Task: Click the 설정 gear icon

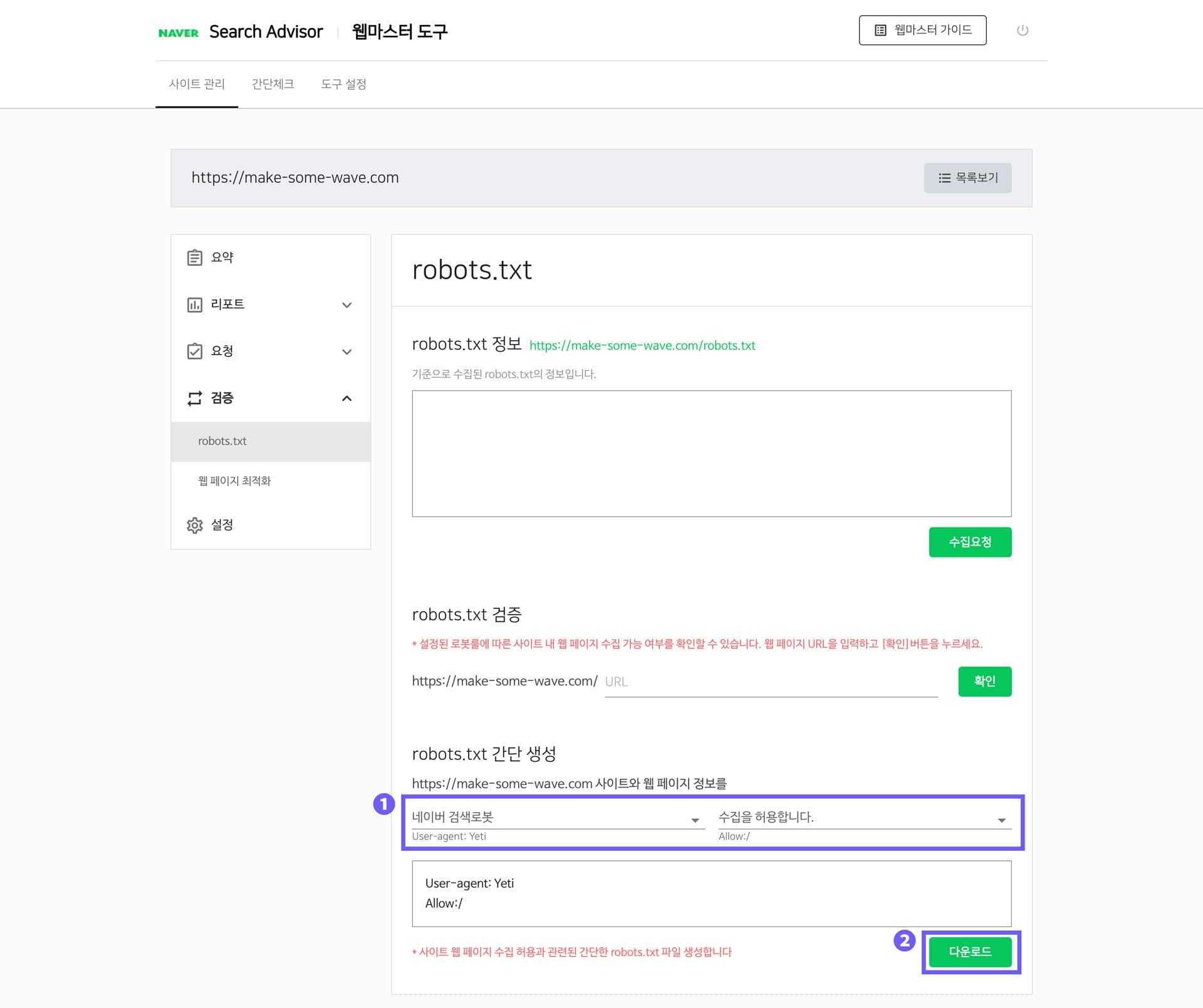Action: 195,525
